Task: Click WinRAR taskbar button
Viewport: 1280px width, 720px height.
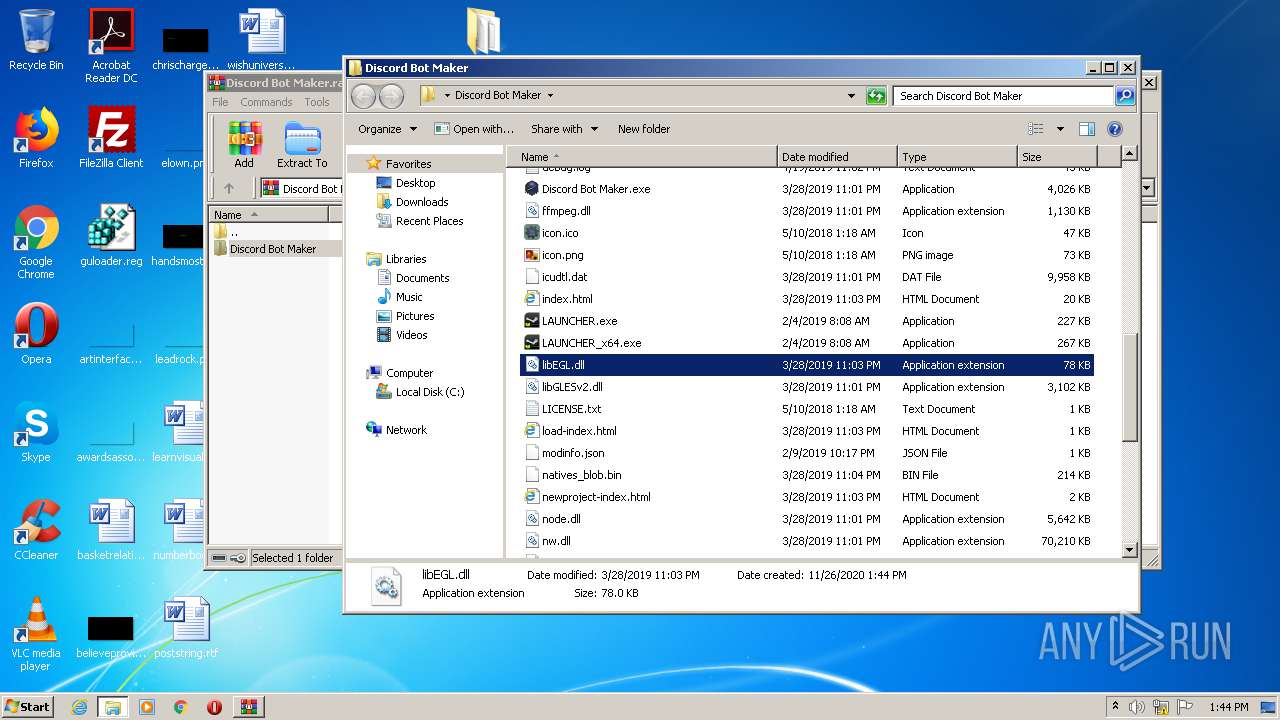Action: [249, 707]
